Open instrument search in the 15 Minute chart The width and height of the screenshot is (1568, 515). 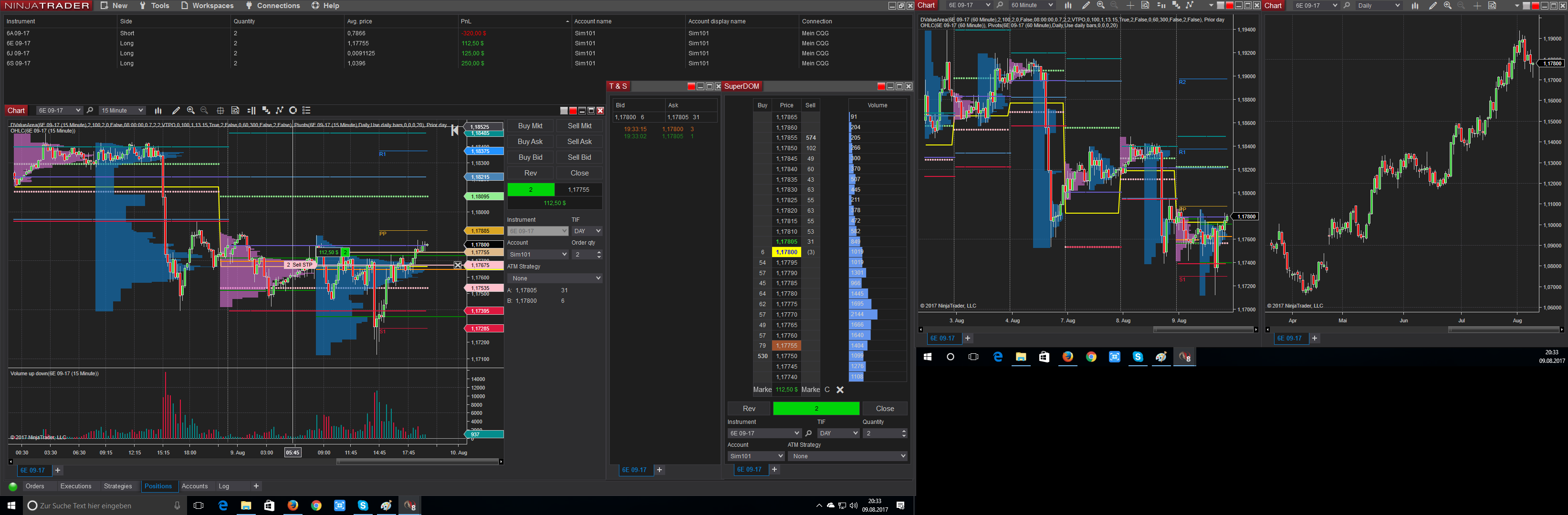90,111
